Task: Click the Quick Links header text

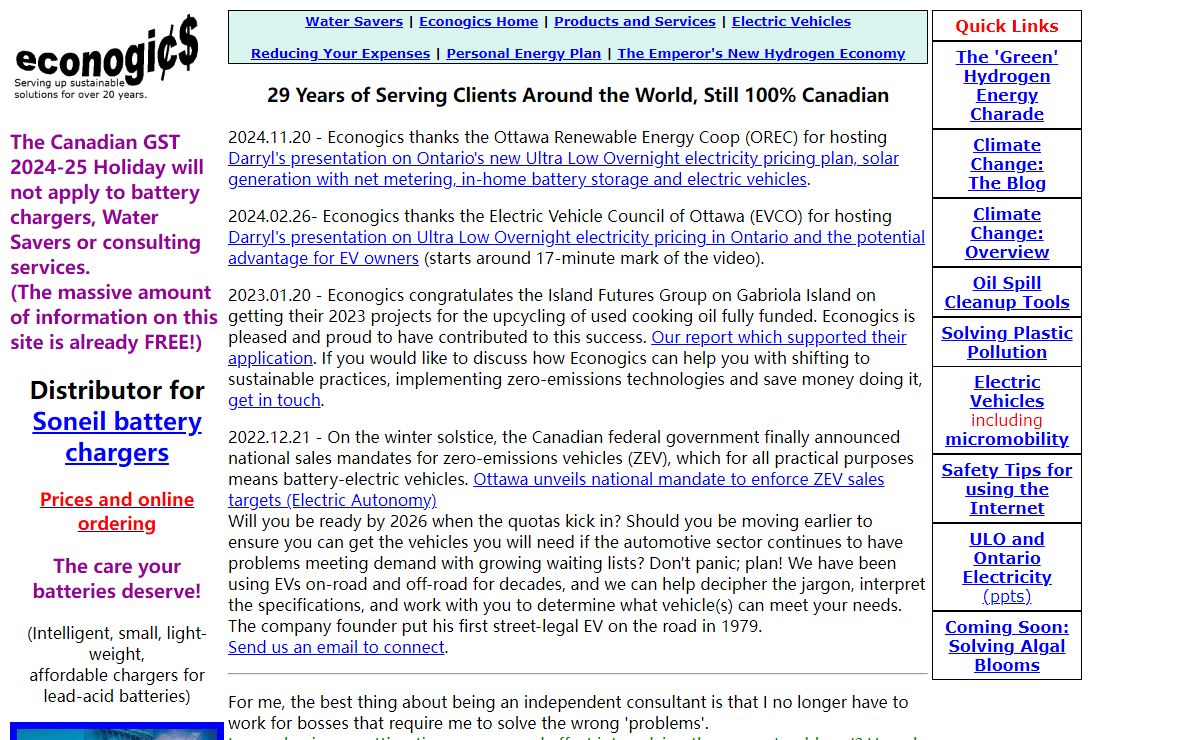Action: click(x=1007, y=27)
